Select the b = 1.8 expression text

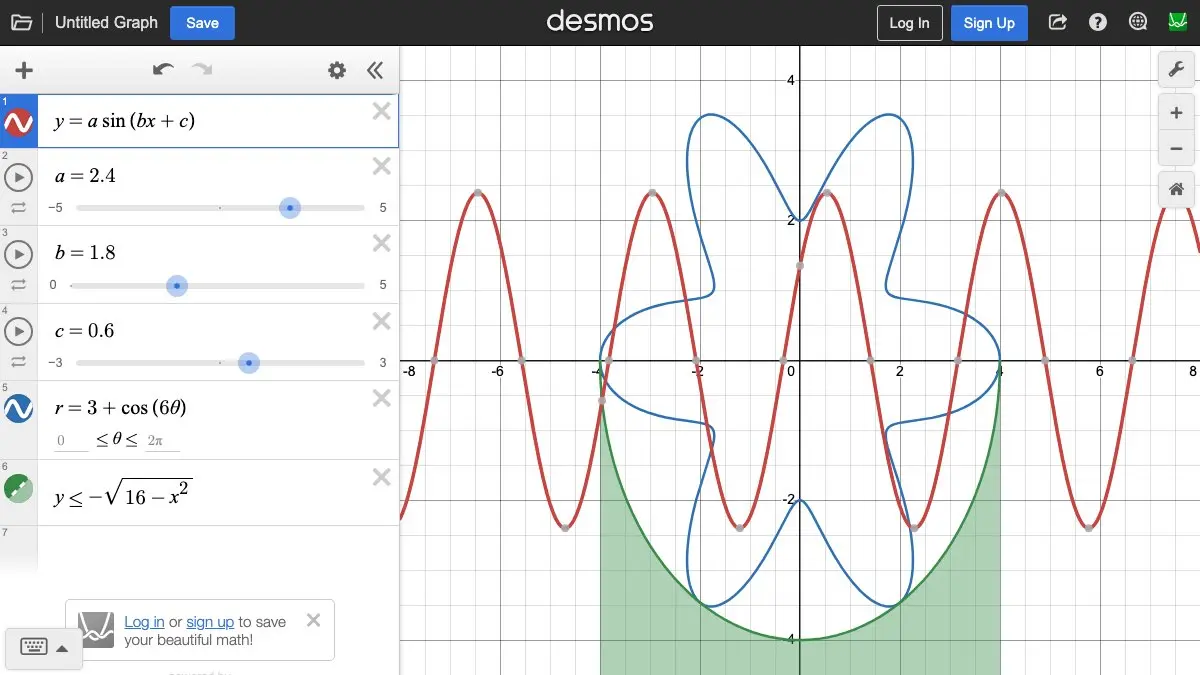tap(85, 253)
